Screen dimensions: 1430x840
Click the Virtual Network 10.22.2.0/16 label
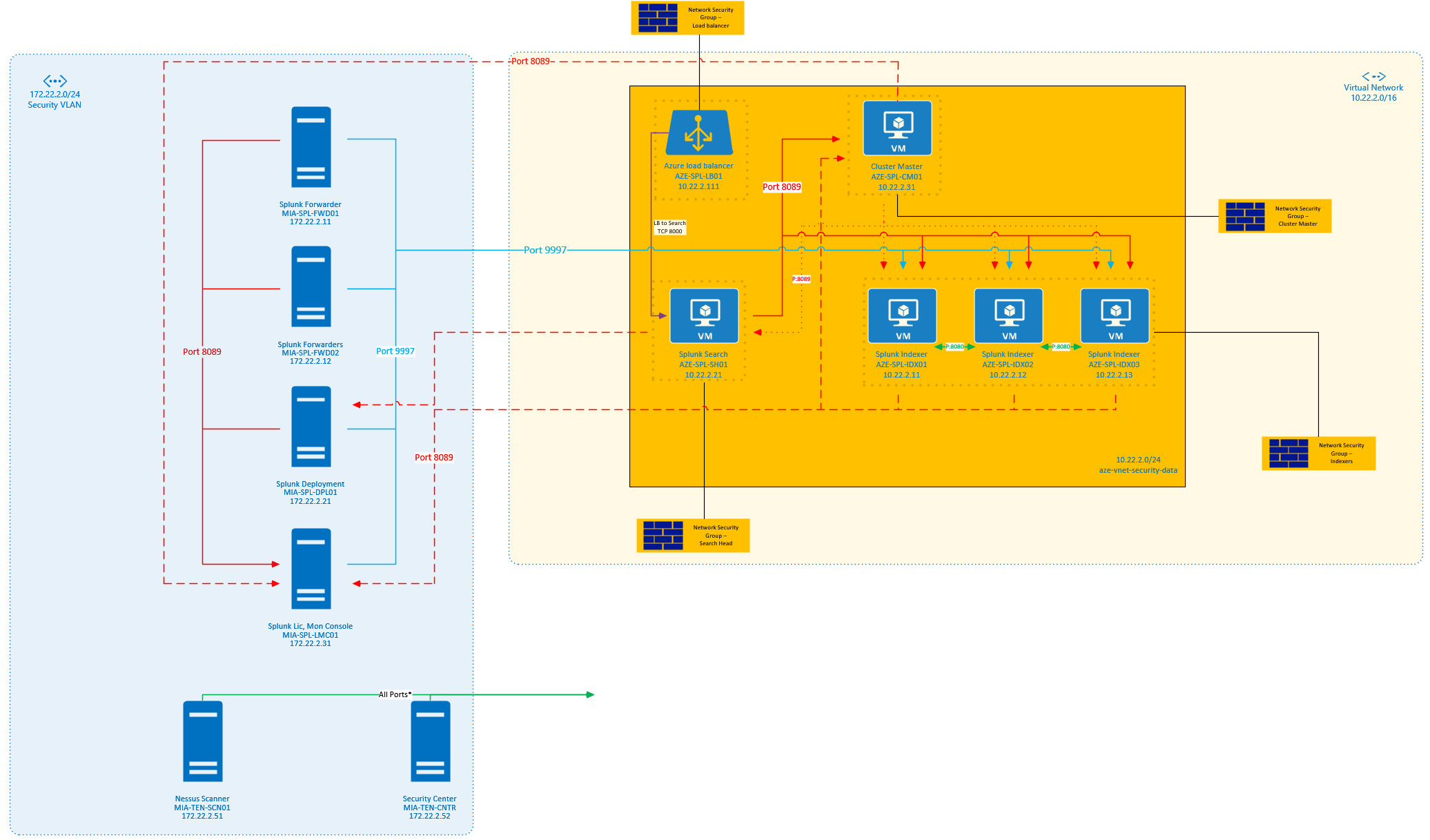pyautogui.click(x=1373, y=92)
